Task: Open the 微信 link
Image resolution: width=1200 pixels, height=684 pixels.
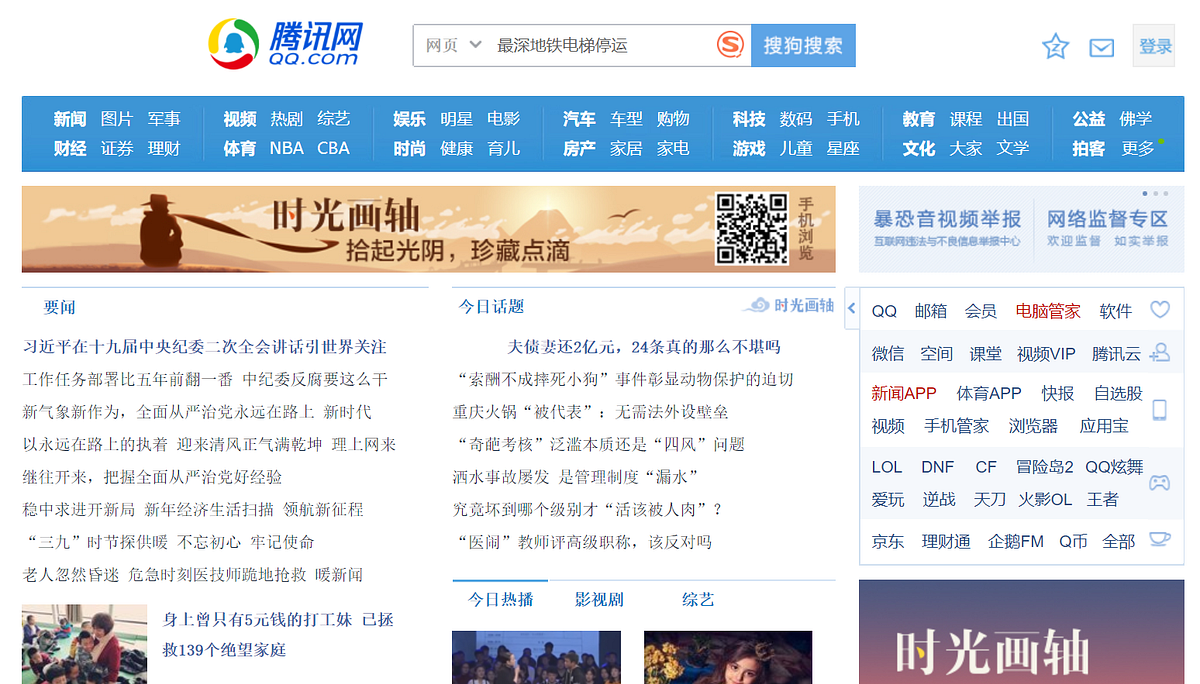Action: [x=888, y=353]
